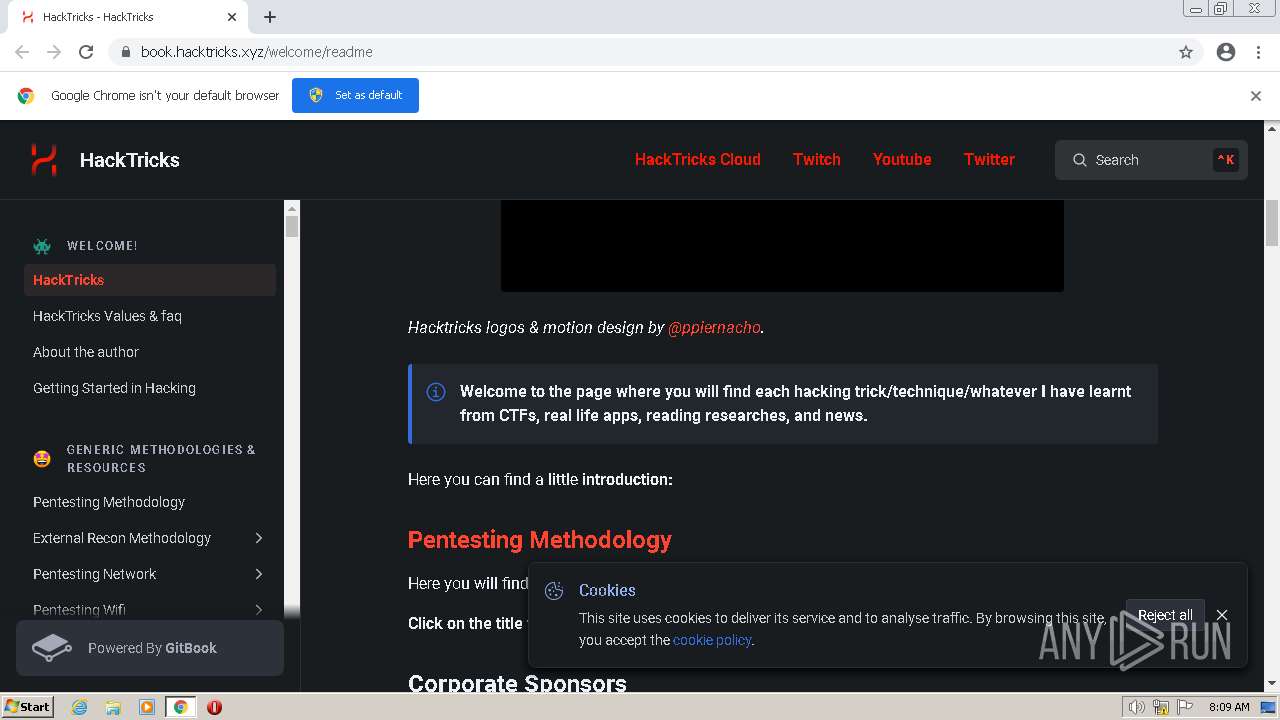Click the volume icon in the system tray
Screen dimensions: 1280x720
1137,707
